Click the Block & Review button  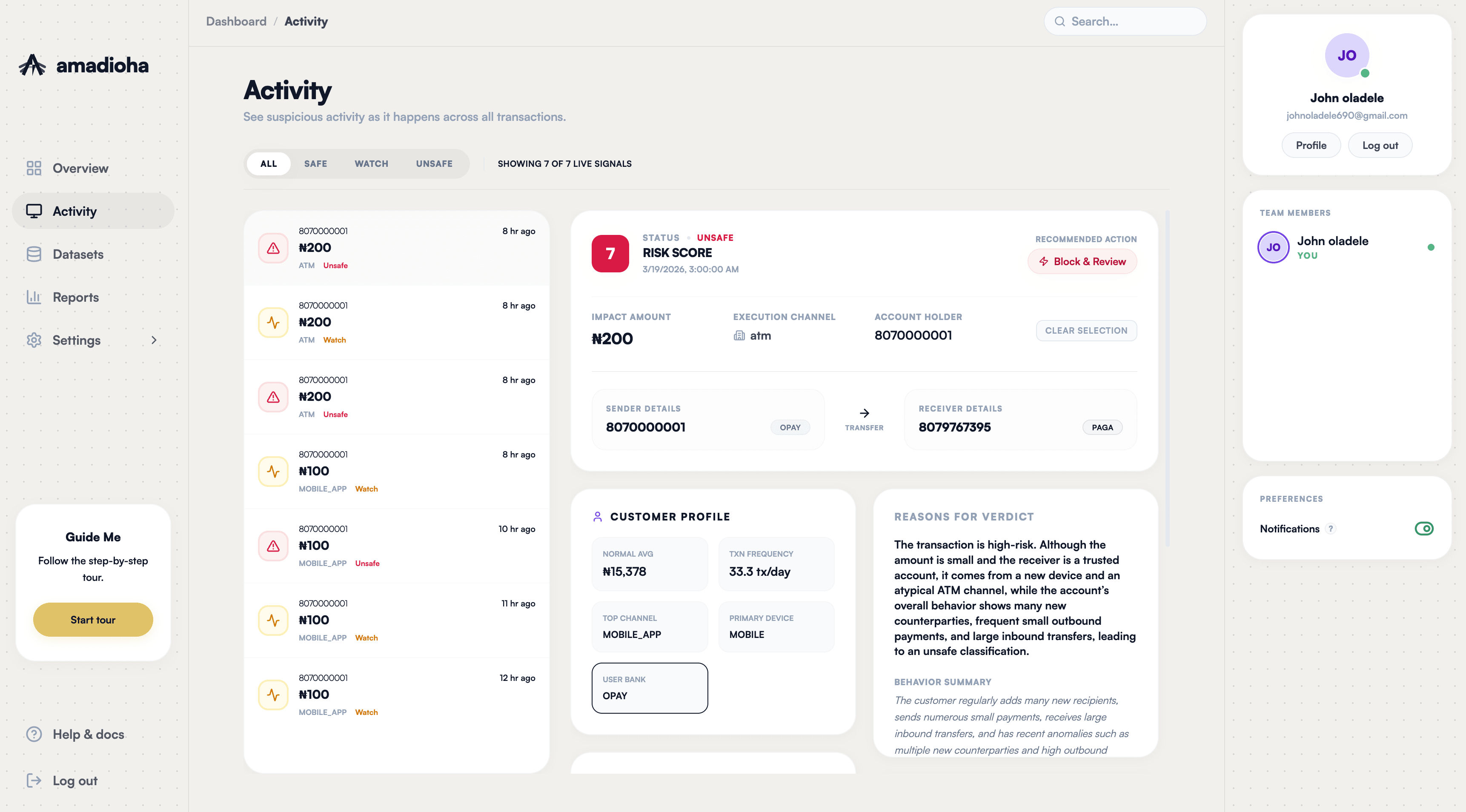click(1082, 261)
